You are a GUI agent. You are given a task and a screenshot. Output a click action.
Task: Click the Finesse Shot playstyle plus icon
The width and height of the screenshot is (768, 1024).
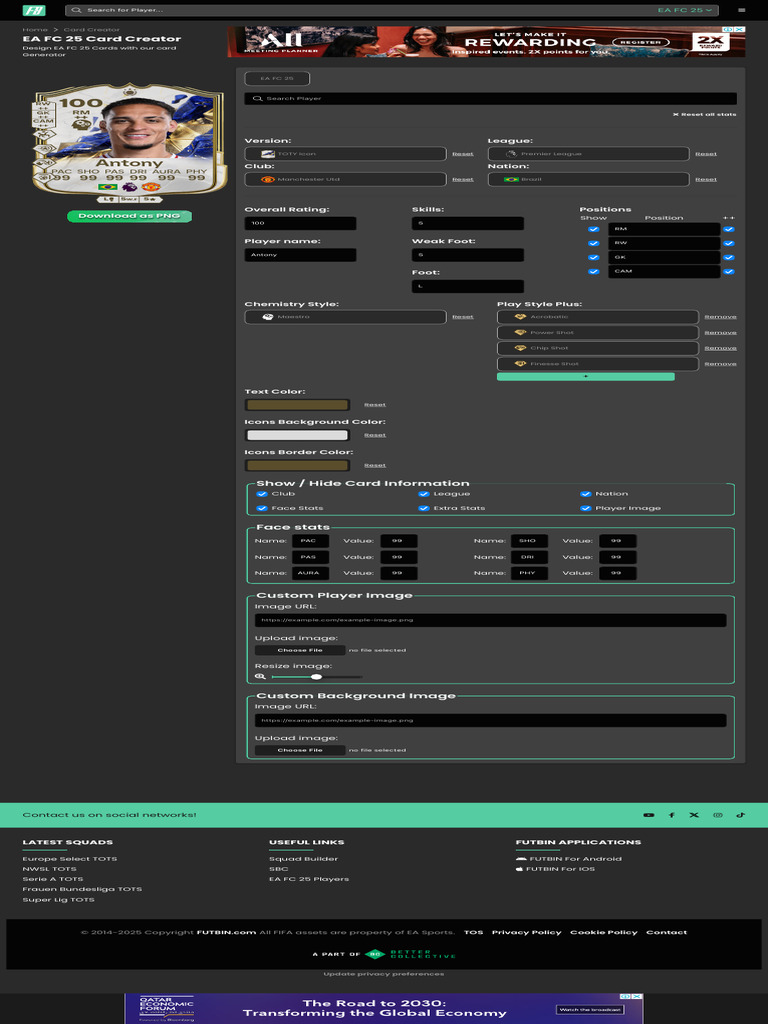pos(520,364)
